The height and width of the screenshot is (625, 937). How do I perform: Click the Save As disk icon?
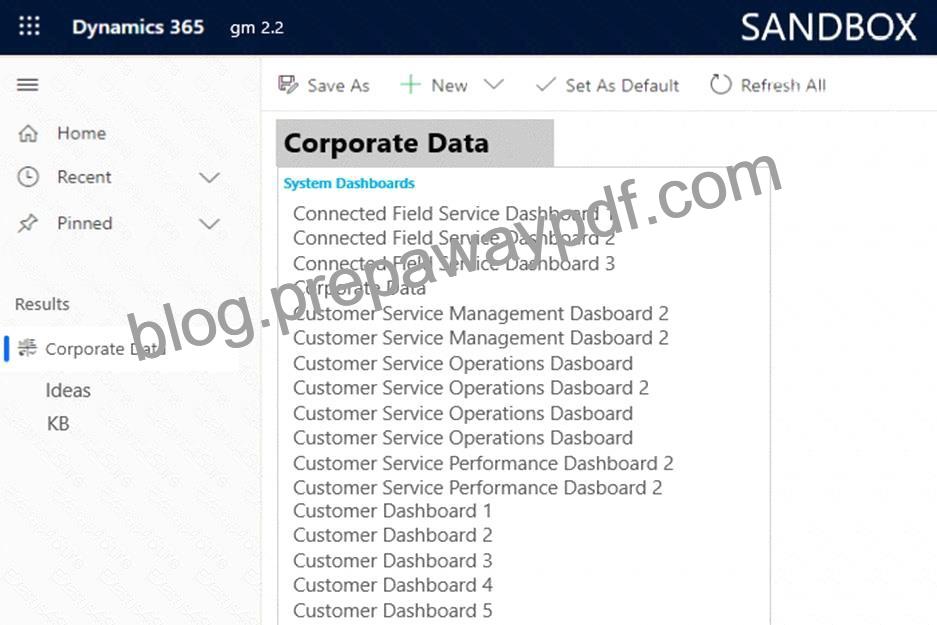click(x=288, y=85)
